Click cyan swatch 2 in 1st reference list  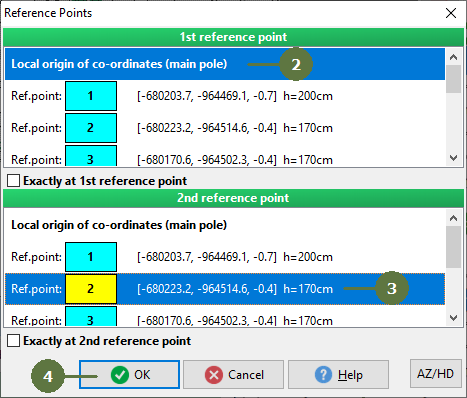coord(91,128)
